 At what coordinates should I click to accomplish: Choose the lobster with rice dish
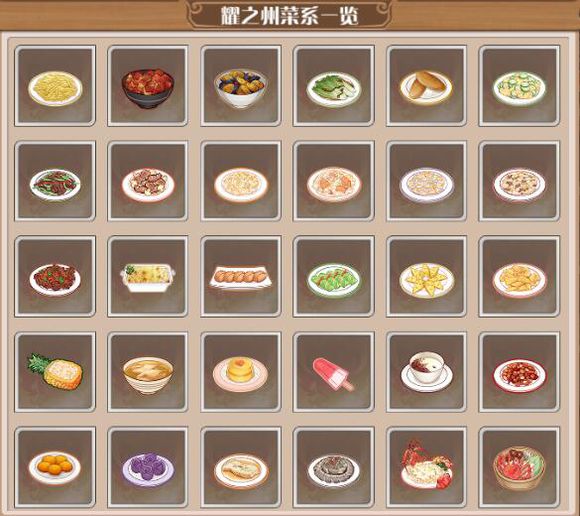click(426, 467)
